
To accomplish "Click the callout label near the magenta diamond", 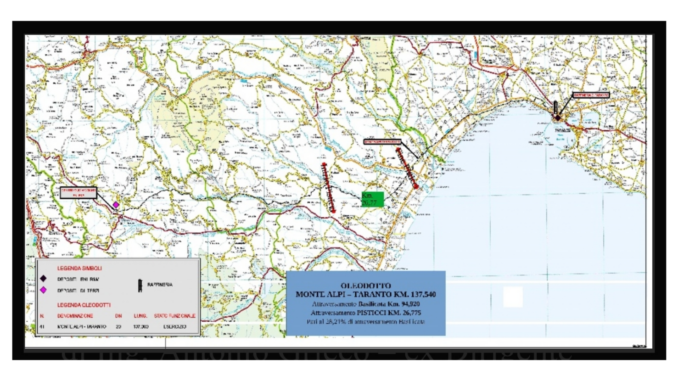I will point(78,193).
